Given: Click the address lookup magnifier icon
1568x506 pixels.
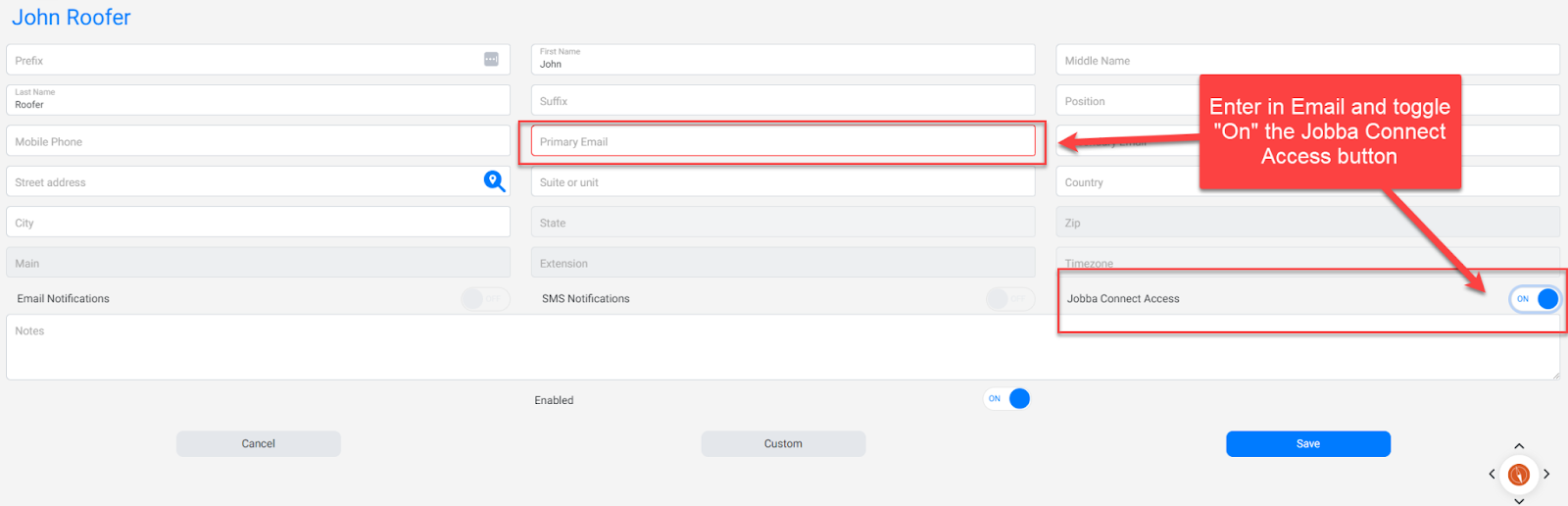Looking at the screenshot, I should pos(494,181).
